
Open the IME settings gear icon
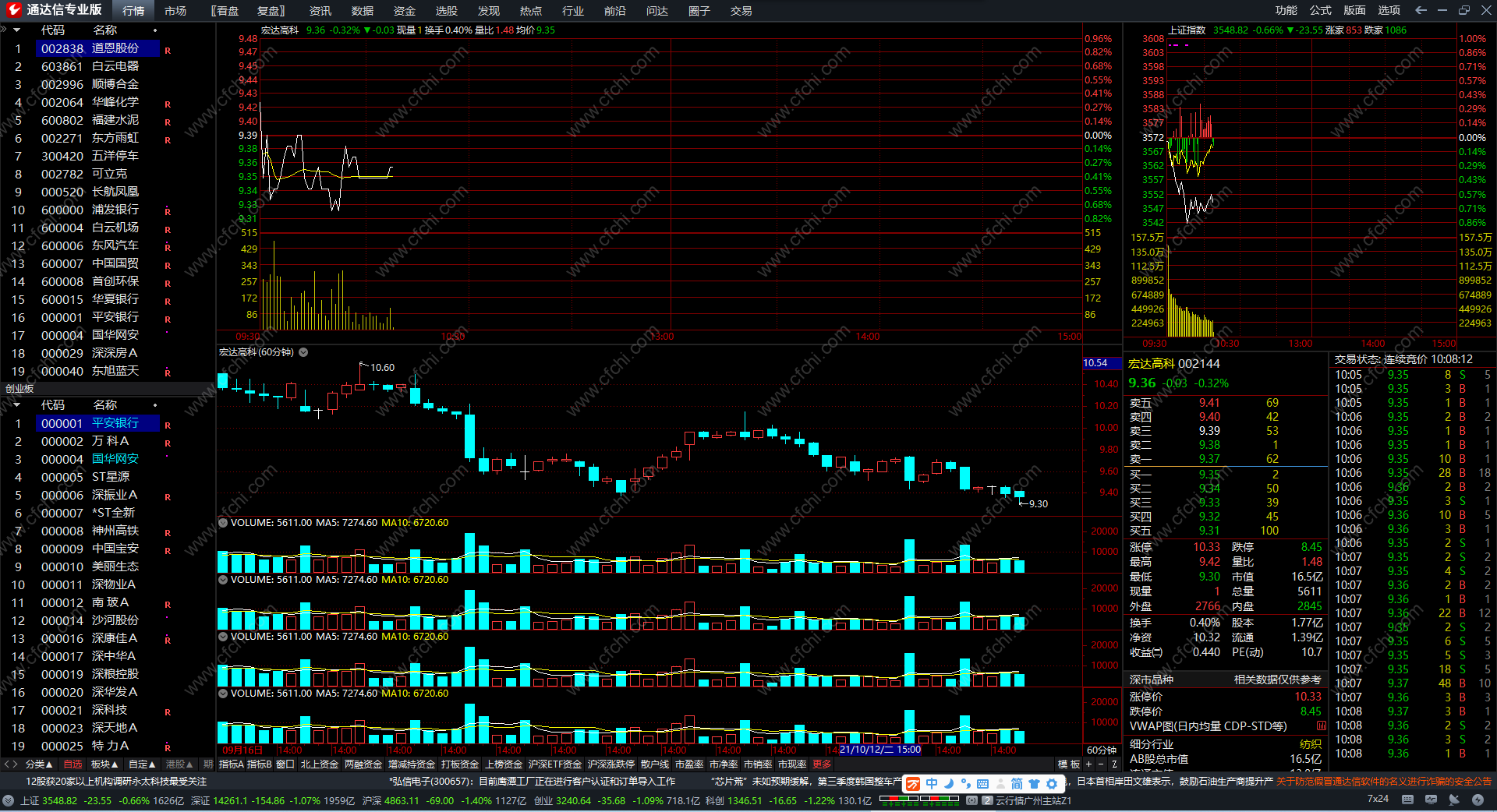pos(1052,784)
